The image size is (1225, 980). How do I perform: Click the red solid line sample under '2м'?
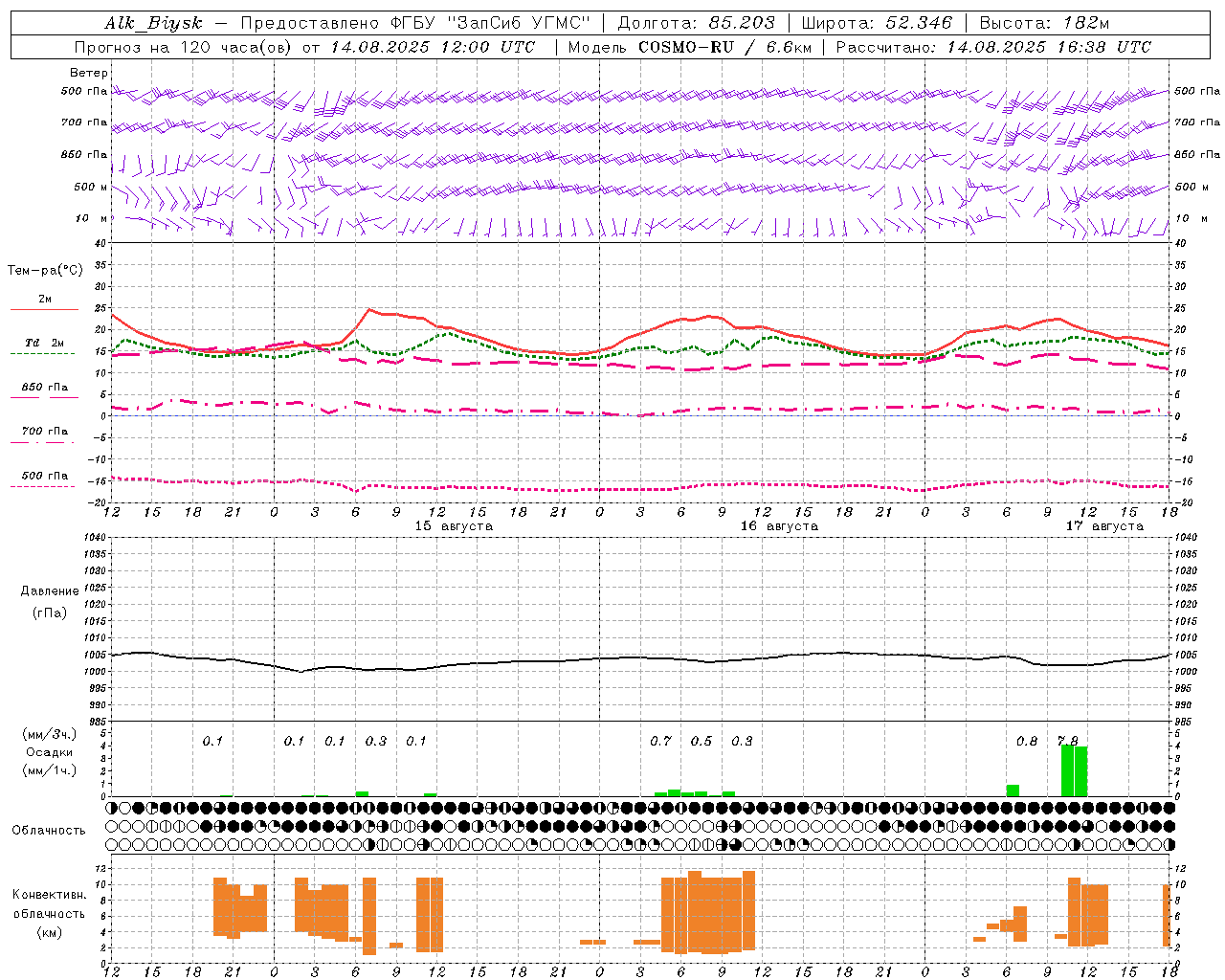pos(44,309)
